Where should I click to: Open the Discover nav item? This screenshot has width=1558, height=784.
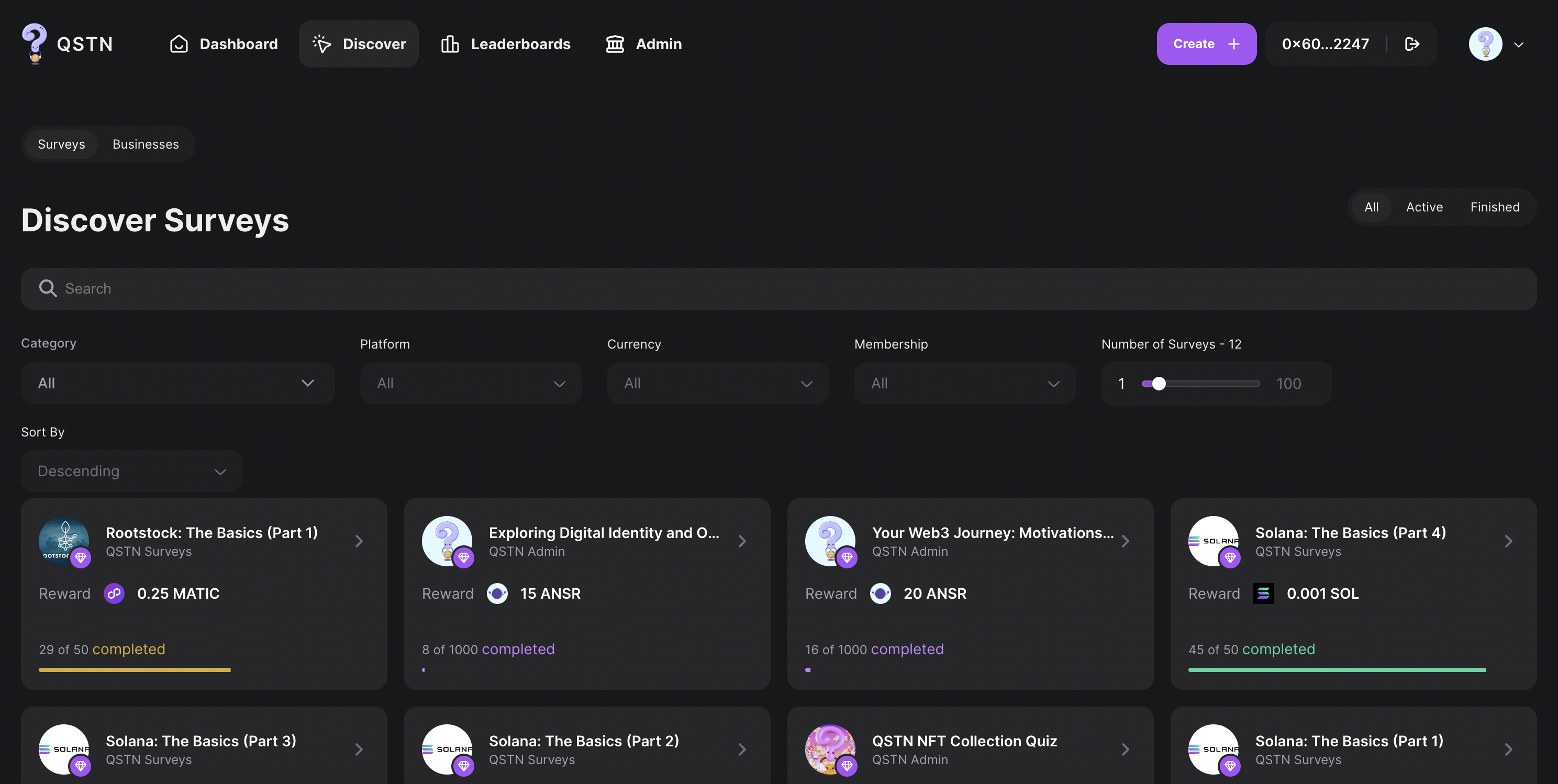[359, 44]
